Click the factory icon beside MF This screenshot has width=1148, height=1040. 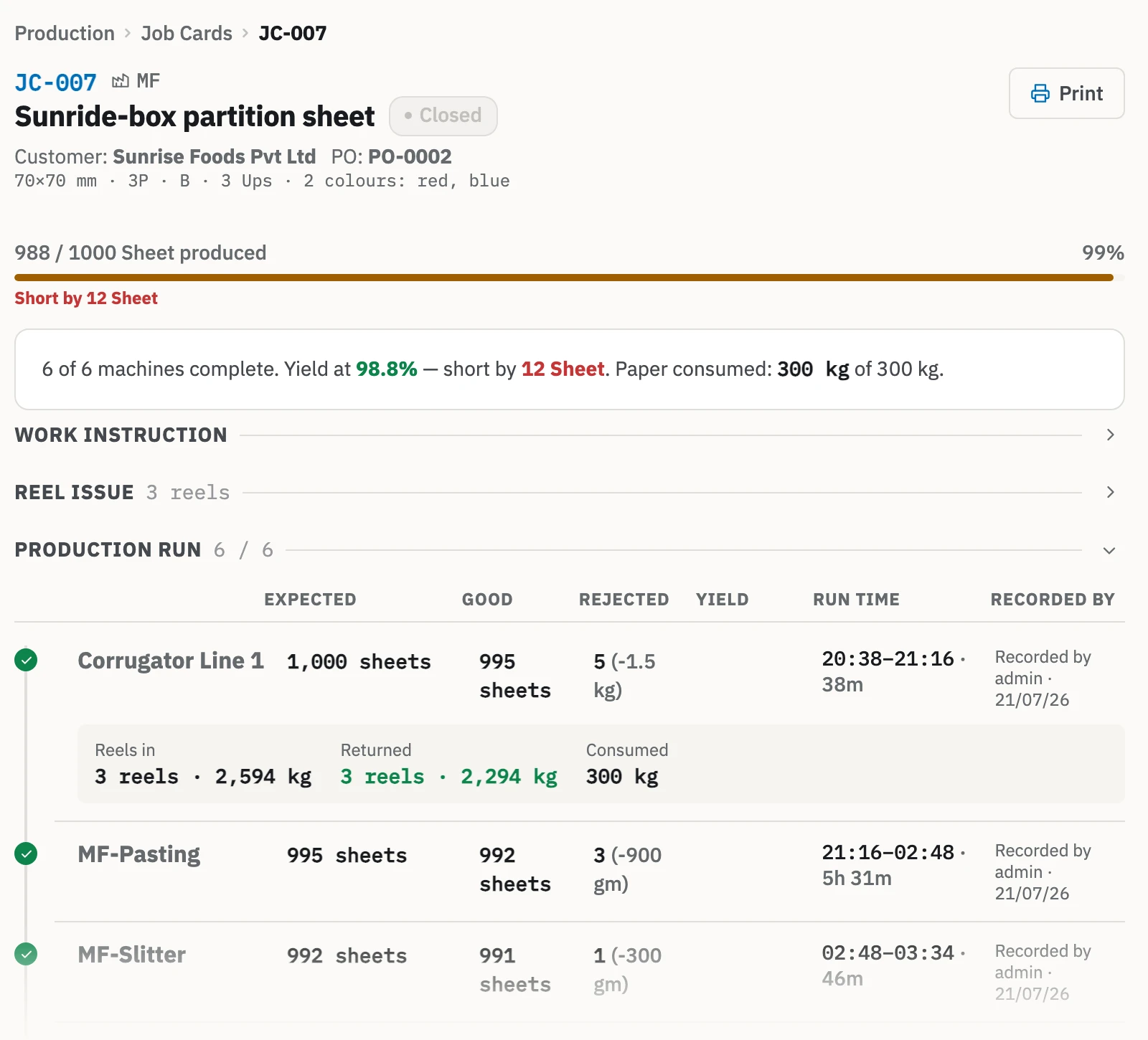(x=121, y=81)
